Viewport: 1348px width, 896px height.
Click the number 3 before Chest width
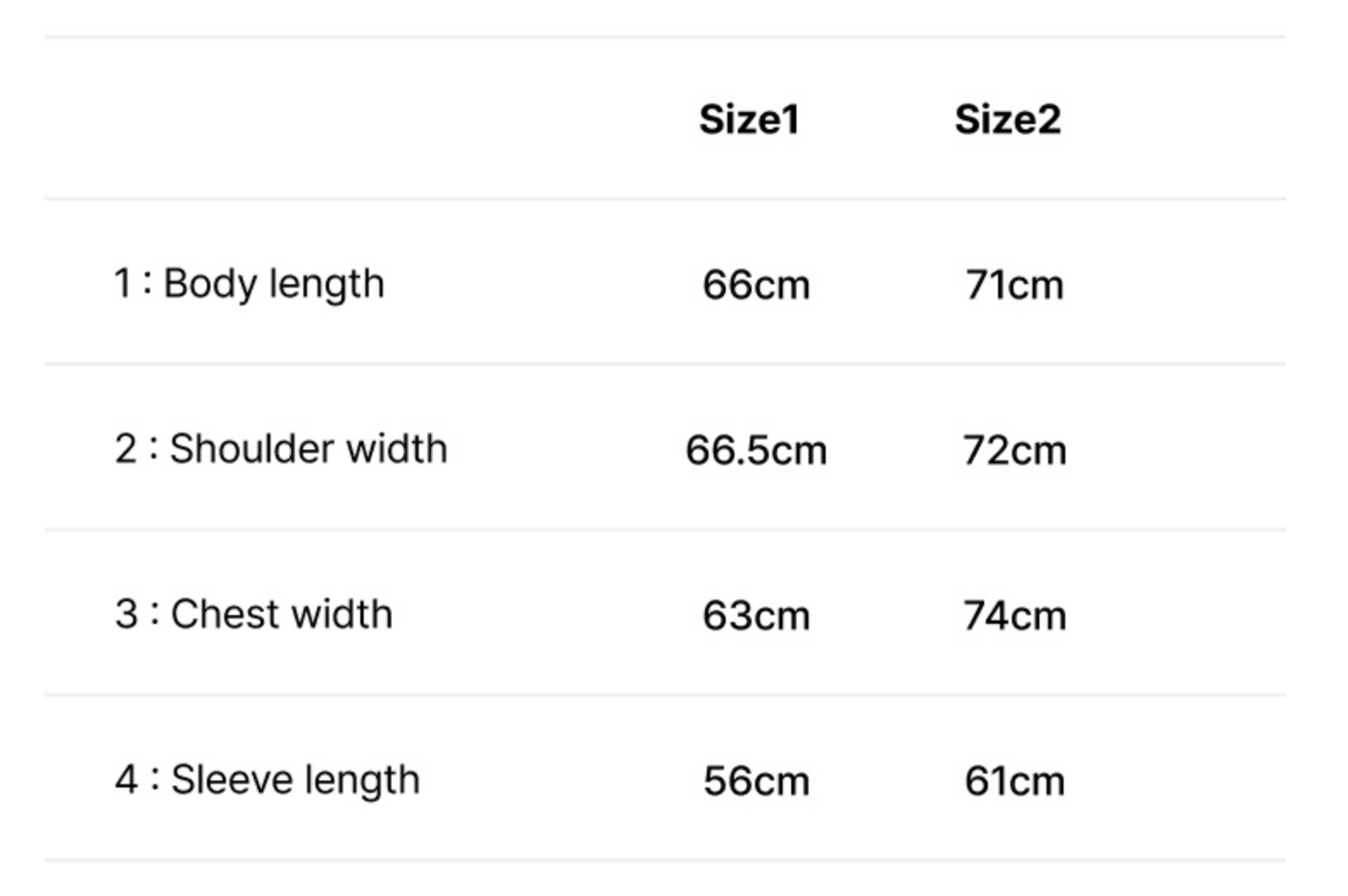coord(126,614)
